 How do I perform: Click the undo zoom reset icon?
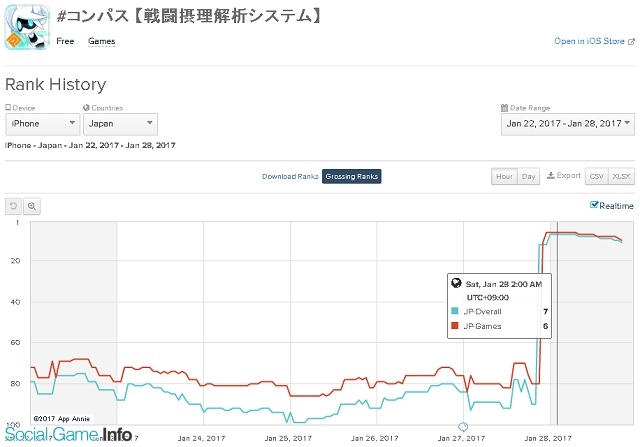point(14,205)
